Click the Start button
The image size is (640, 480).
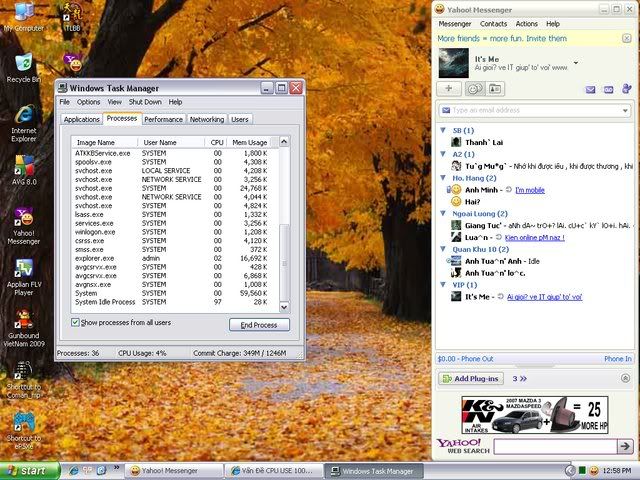29,471
